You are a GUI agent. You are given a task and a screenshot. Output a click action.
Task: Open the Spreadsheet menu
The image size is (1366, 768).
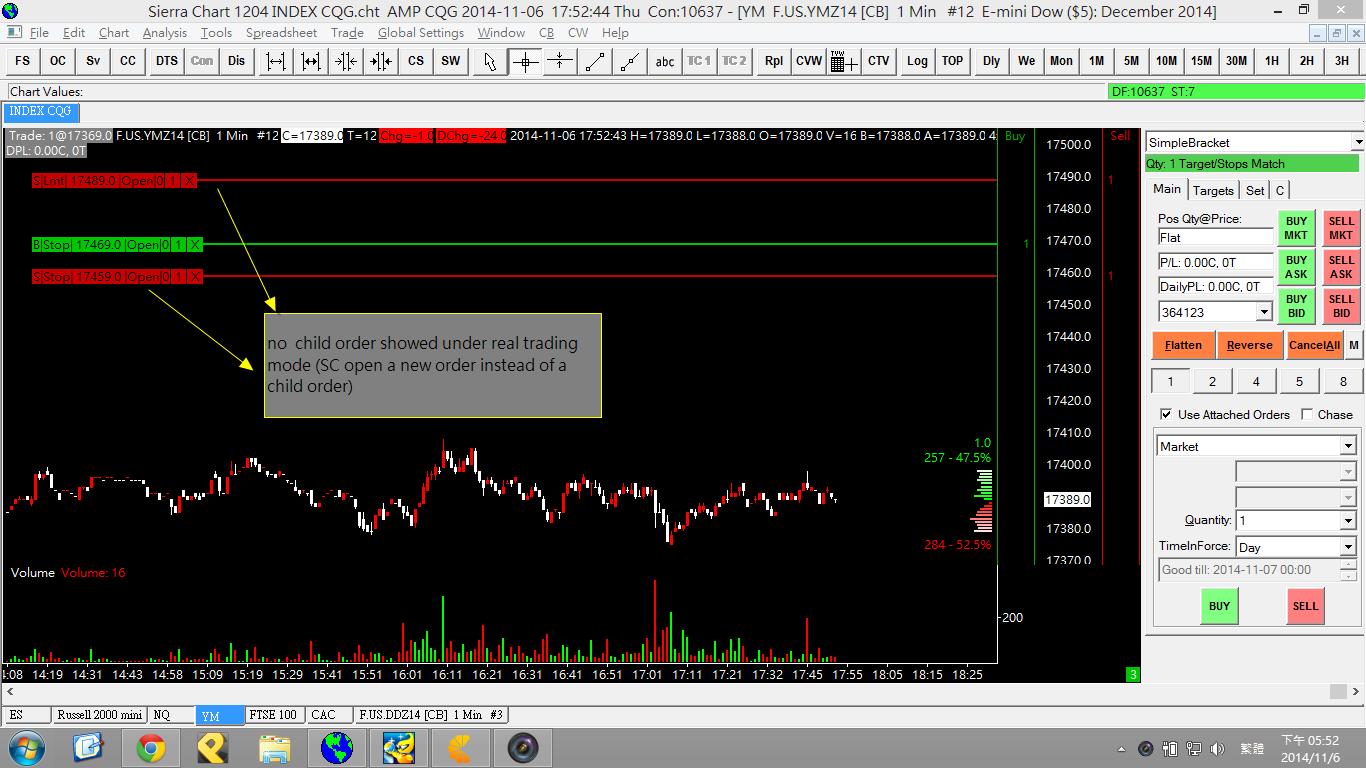281,33
